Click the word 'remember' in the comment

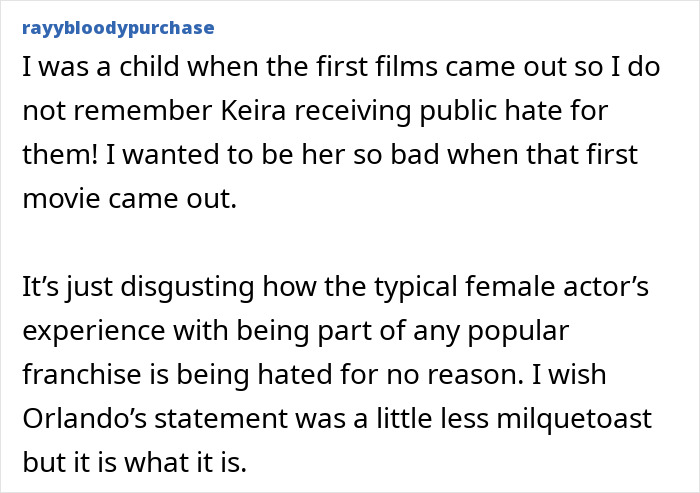(143, 110)
